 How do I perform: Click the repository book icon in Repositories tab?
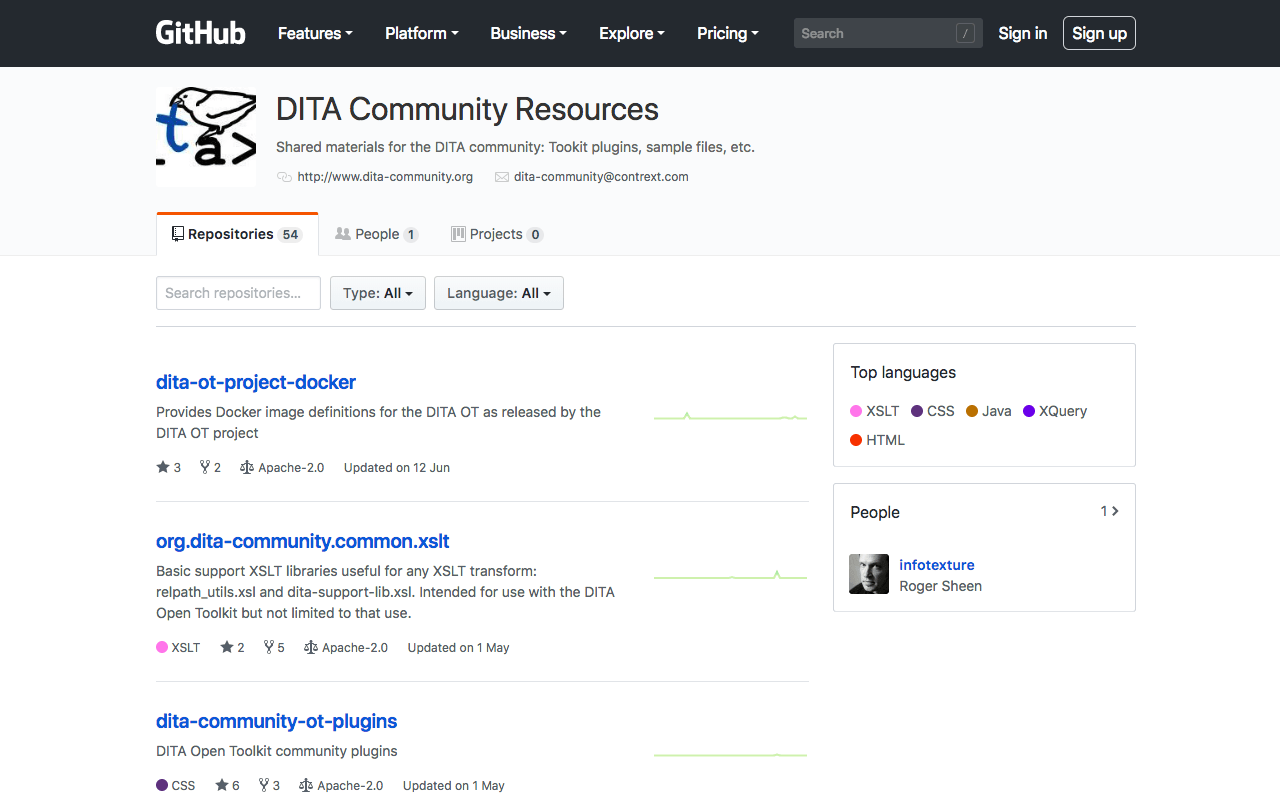(178, 234)
